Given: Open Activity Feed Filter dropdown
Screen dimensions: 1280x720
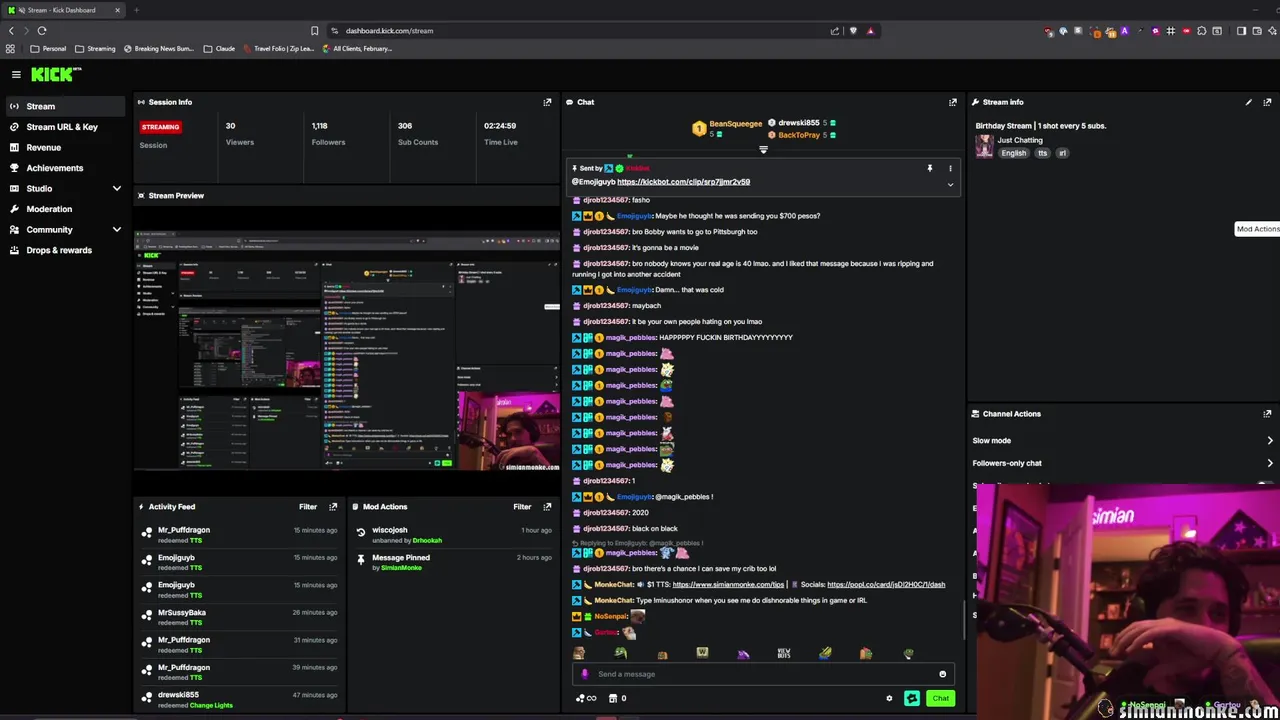Looking at the screenshot, I should click(307, 507).
